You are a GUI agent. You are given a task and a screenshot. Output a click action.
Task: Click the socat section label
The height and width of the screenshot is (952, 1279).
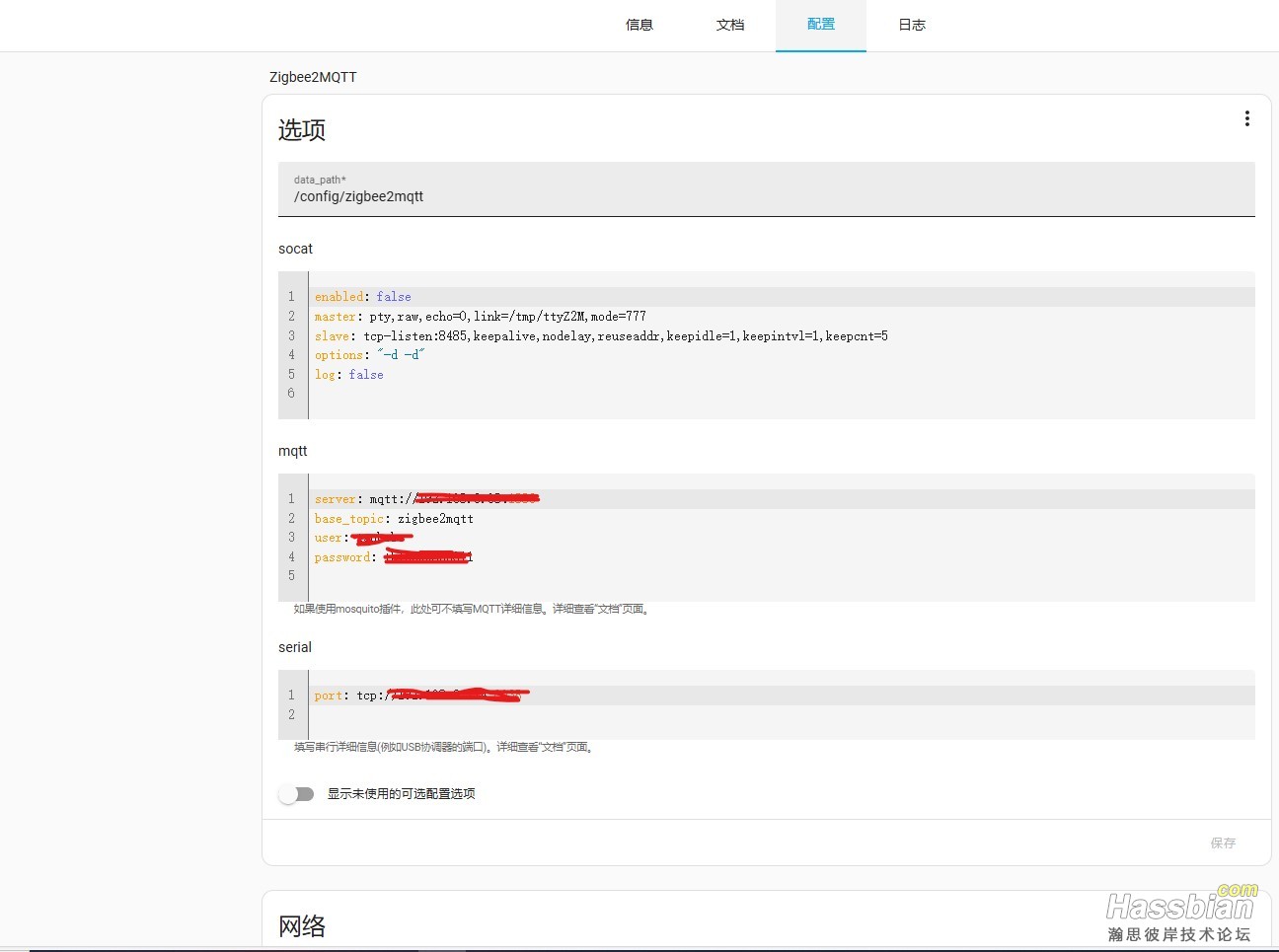(295, 249)
